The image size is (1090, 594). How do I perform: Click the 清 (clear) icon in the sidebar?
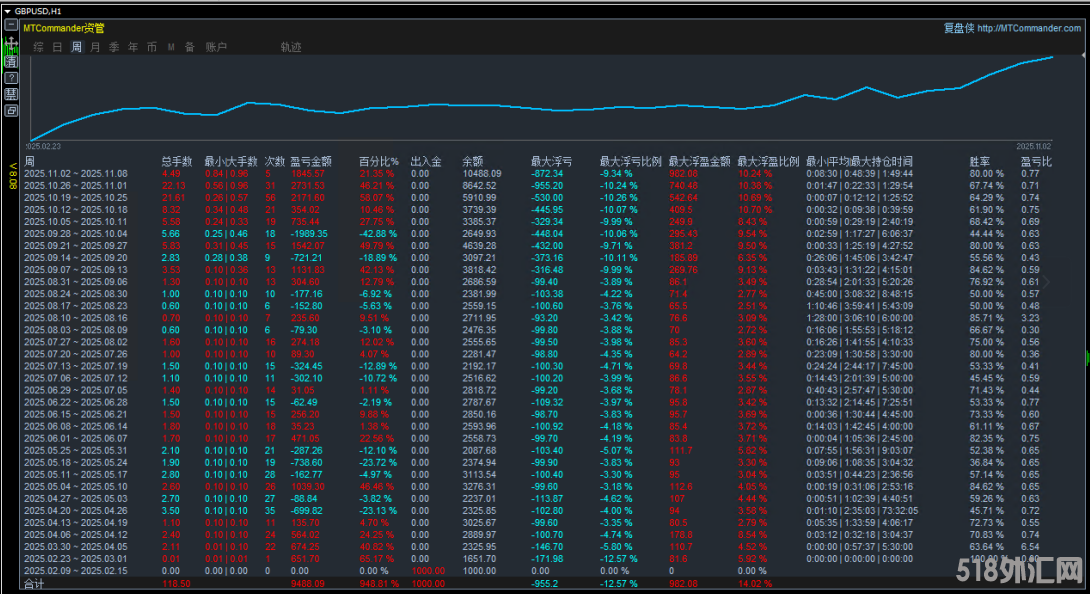click(x=12, y=61)
